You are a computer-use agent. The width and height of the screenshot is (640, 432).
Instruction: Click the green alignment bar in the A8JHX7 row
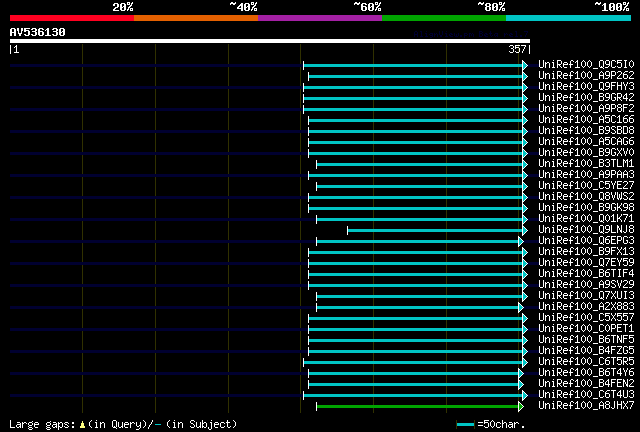(x=420, y=406)
